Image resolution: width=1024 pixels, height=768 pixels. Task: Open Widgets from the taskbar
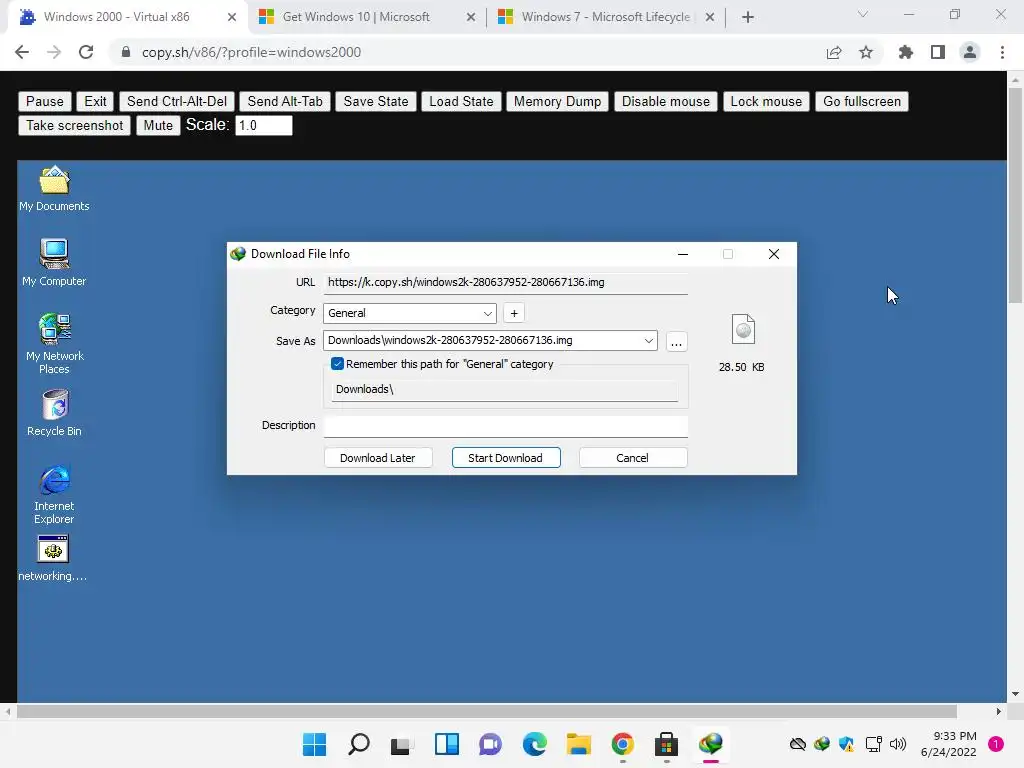447,744
